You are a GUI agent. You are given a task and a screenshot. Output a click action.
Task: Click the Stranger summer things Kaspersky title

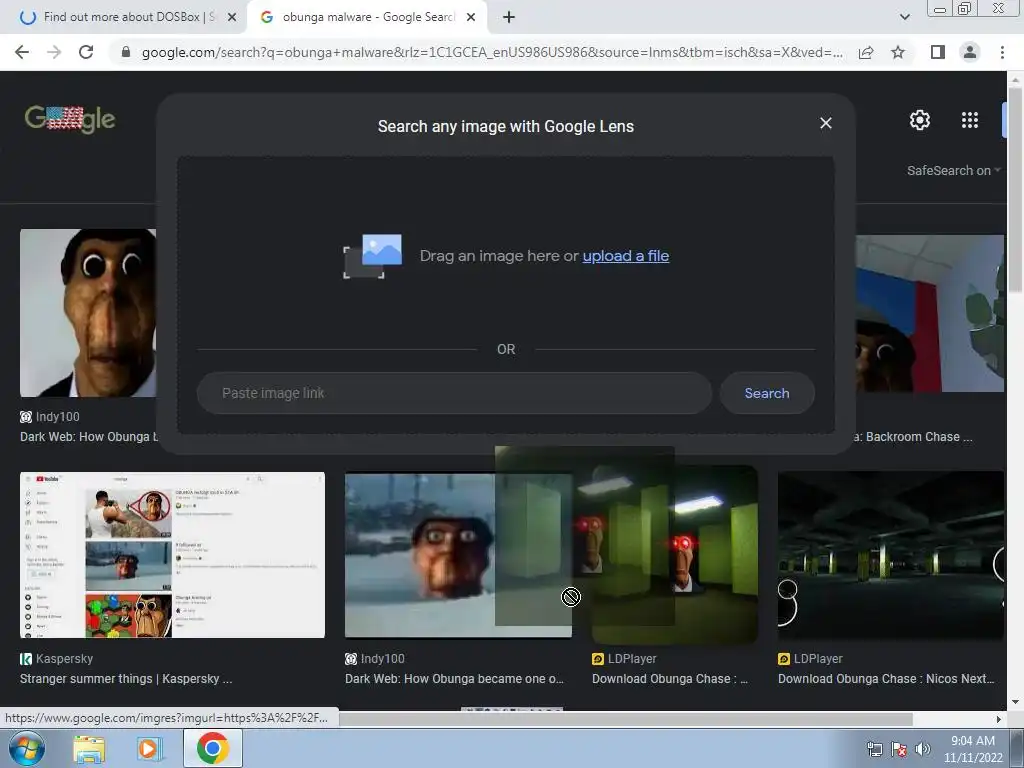pos(126,679)
